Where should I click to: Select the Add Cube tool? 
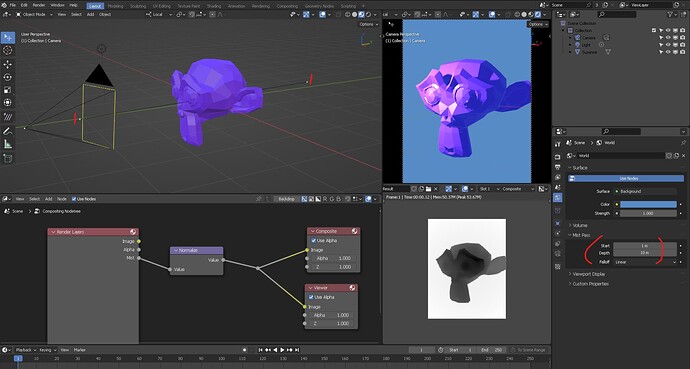8,158
